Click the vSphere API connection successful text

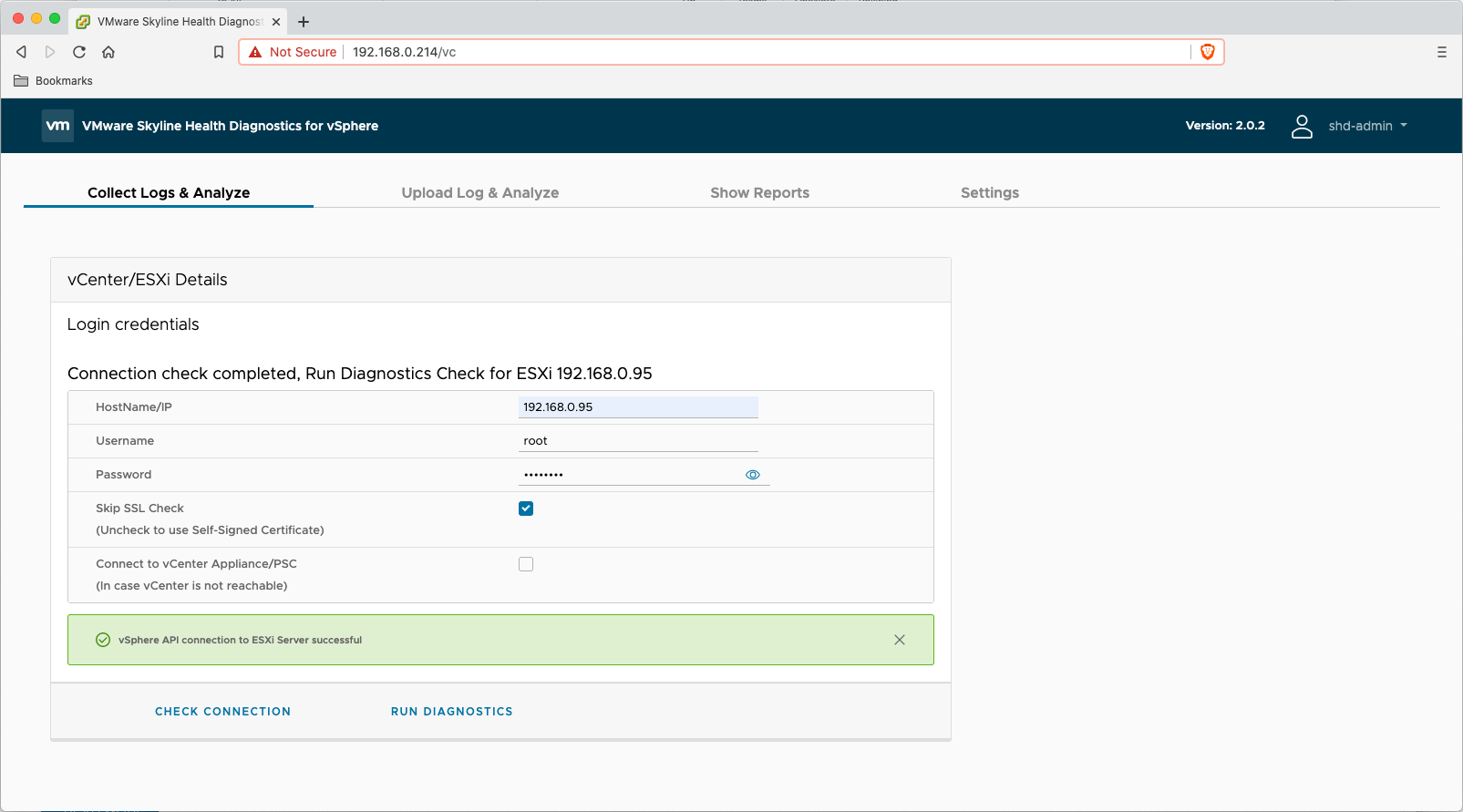coord(240,640)
